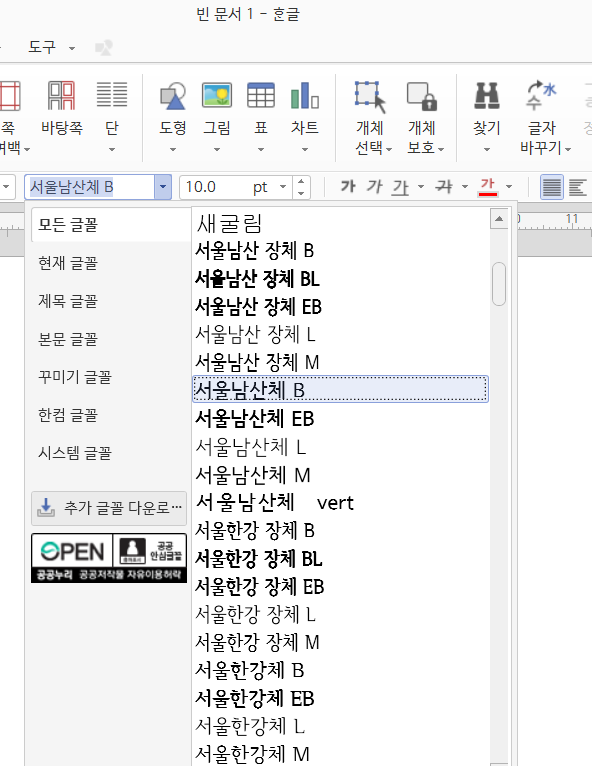
Task: Expand font color dropdown arrow
Action: tap(509, 187)
